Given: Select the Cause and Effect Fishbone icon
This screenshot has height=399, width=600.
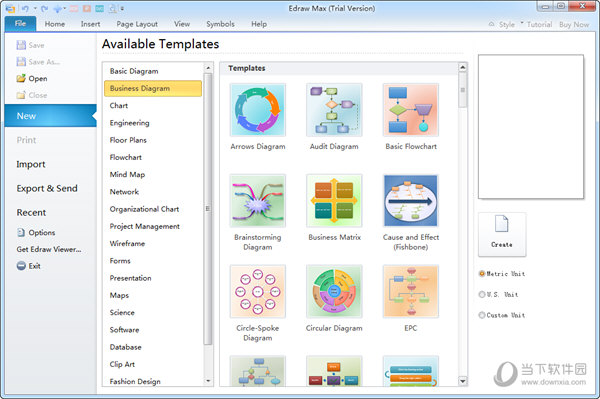Looking at the screenshot, I should click(x=411, y=201).
